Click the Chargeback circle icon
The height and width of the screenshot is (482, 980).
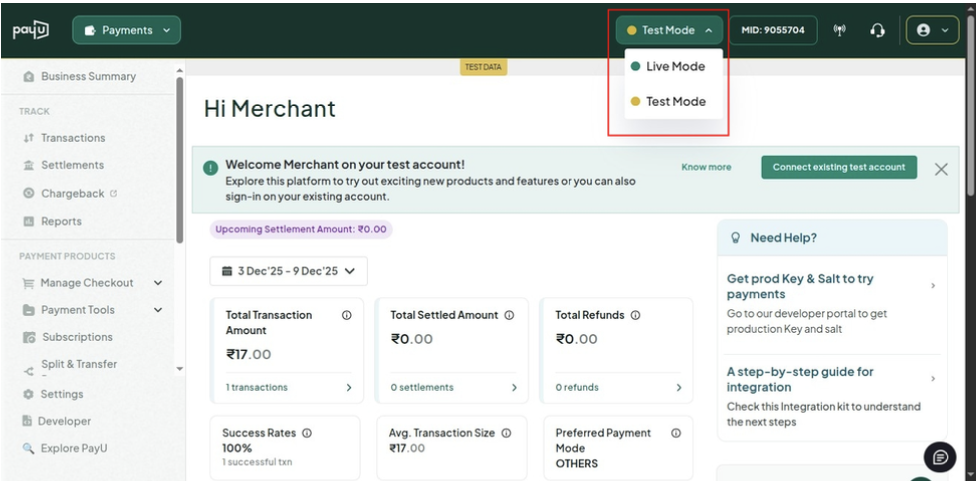(28, 193)
